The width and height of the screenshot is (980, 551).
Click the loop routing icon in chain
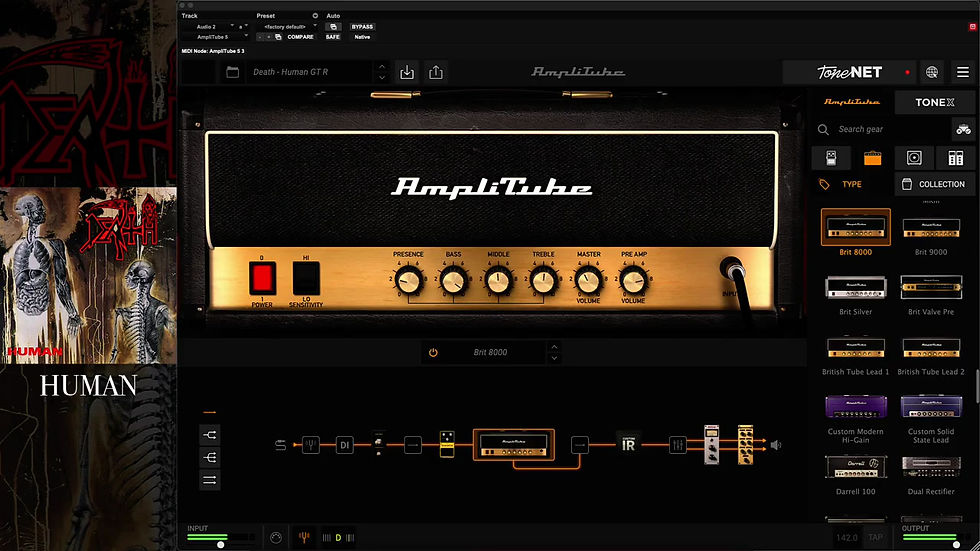281,445
